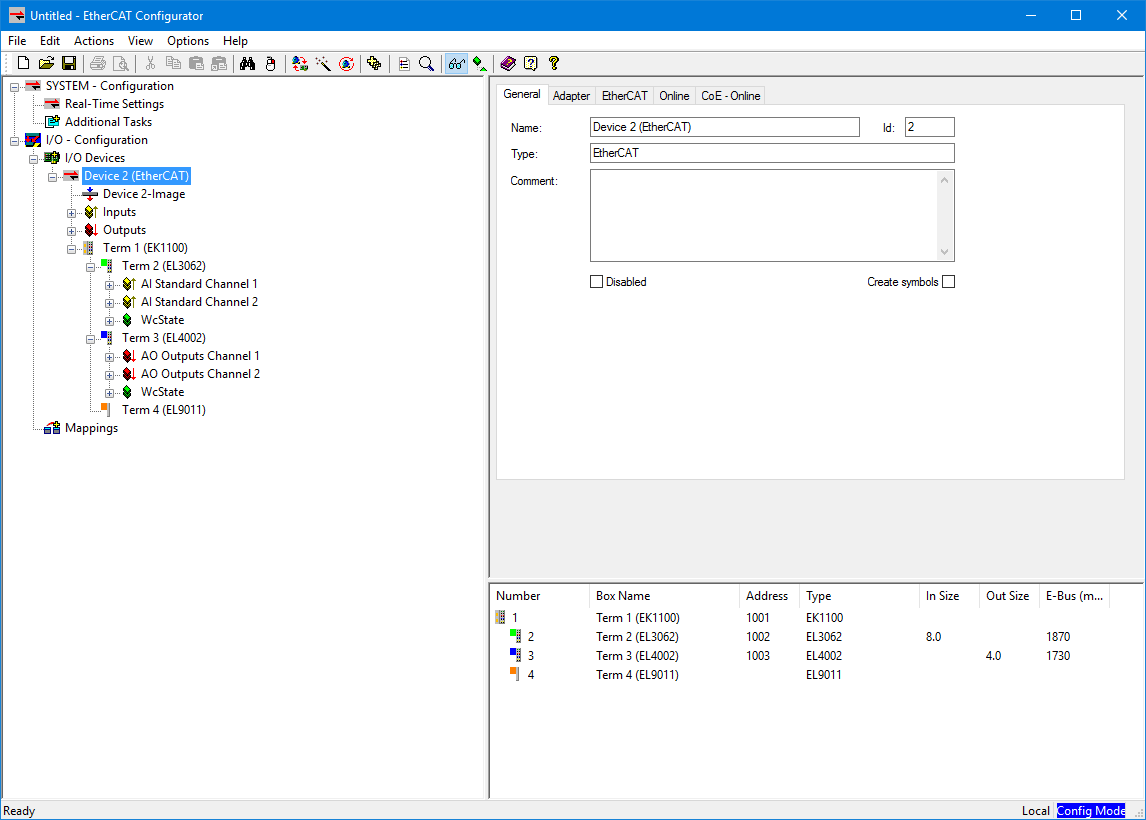Open the purple help book icon
This screenshot has width=1146, height=820.
click(x=508, y=64)
